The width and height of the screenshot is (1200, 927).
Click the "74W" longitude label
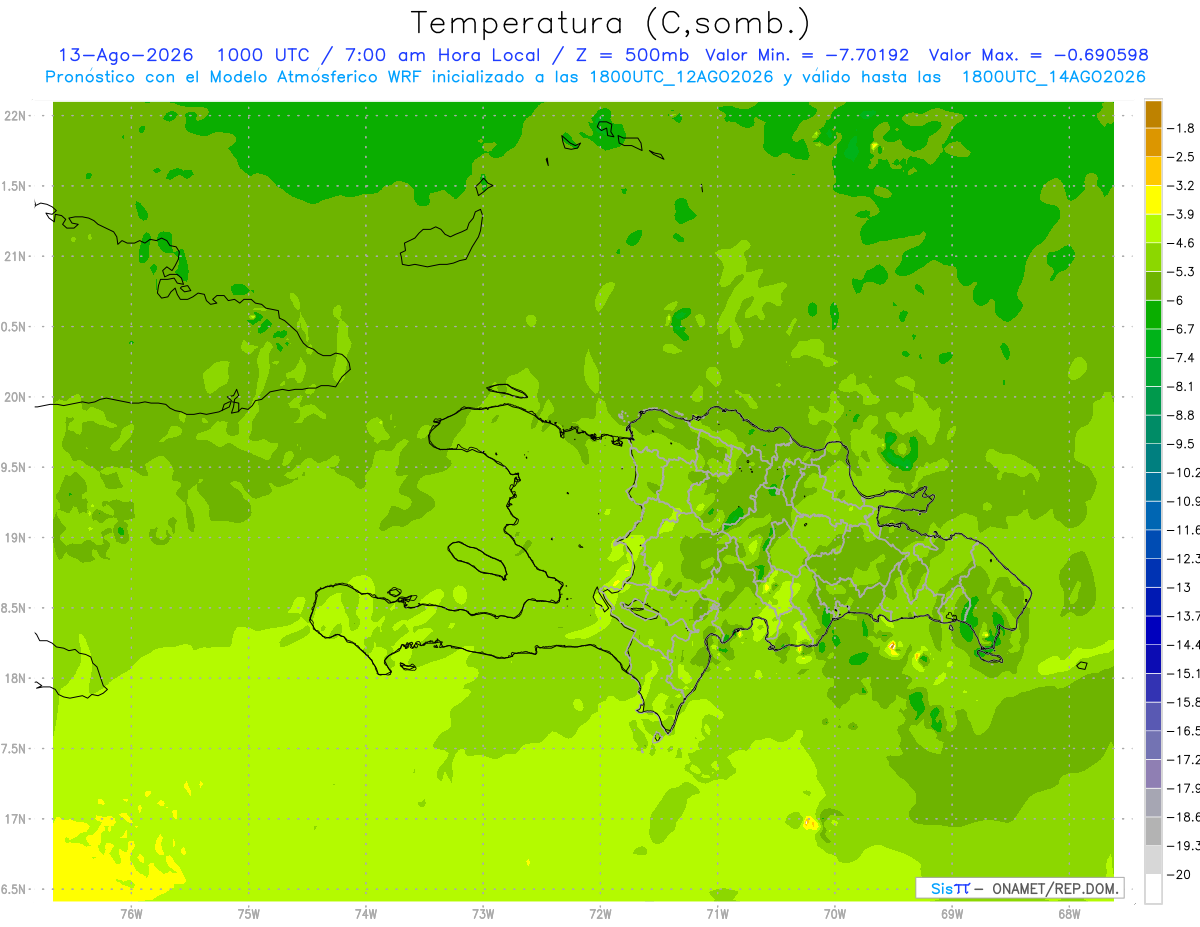click(366, 913)
